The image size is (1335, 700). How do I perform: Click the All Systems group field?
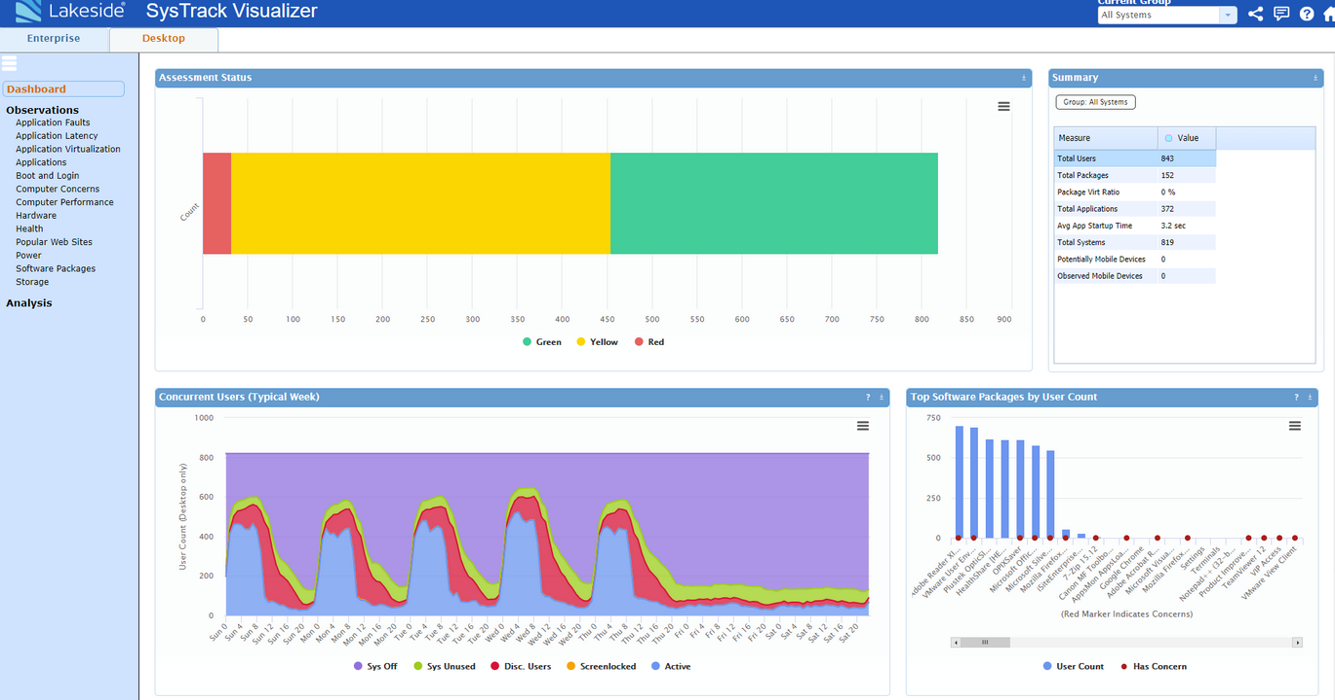pyautogui.click(x=1158, y=15)
